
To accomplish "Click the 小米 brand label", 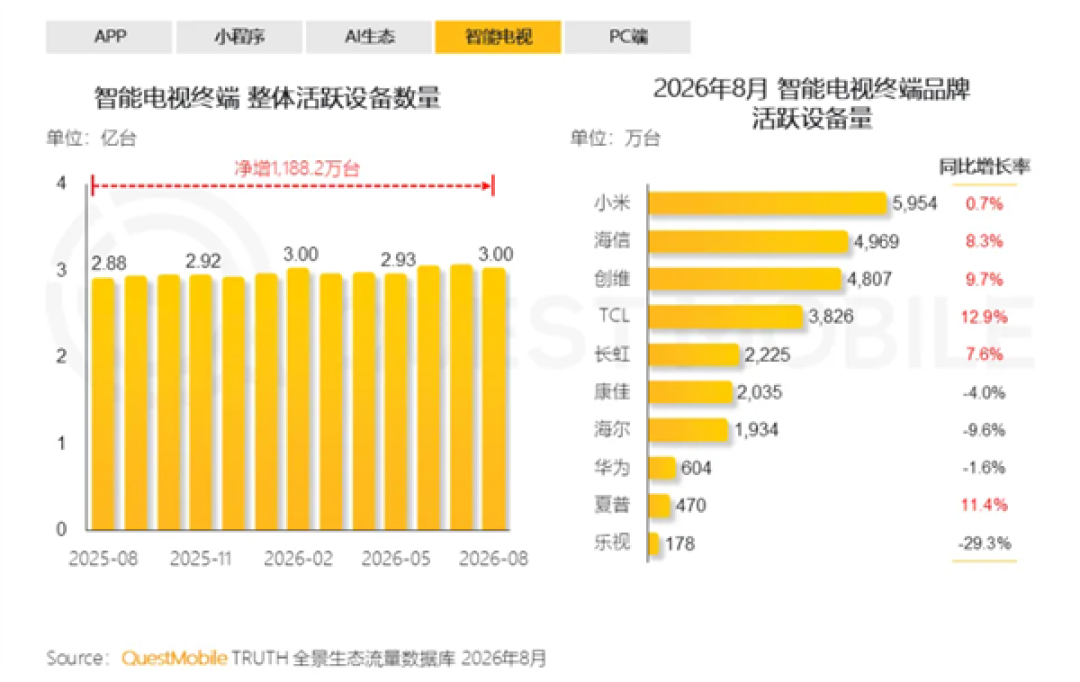I will coord(612,203).
